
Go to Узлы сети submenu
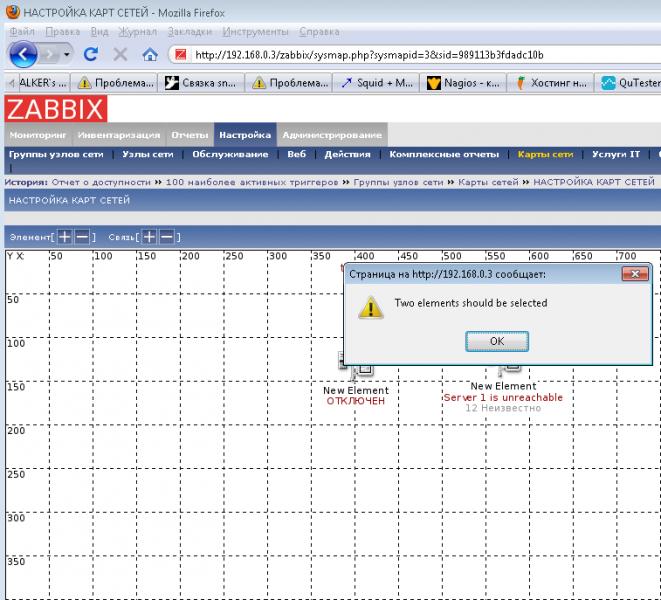[148, 154]
